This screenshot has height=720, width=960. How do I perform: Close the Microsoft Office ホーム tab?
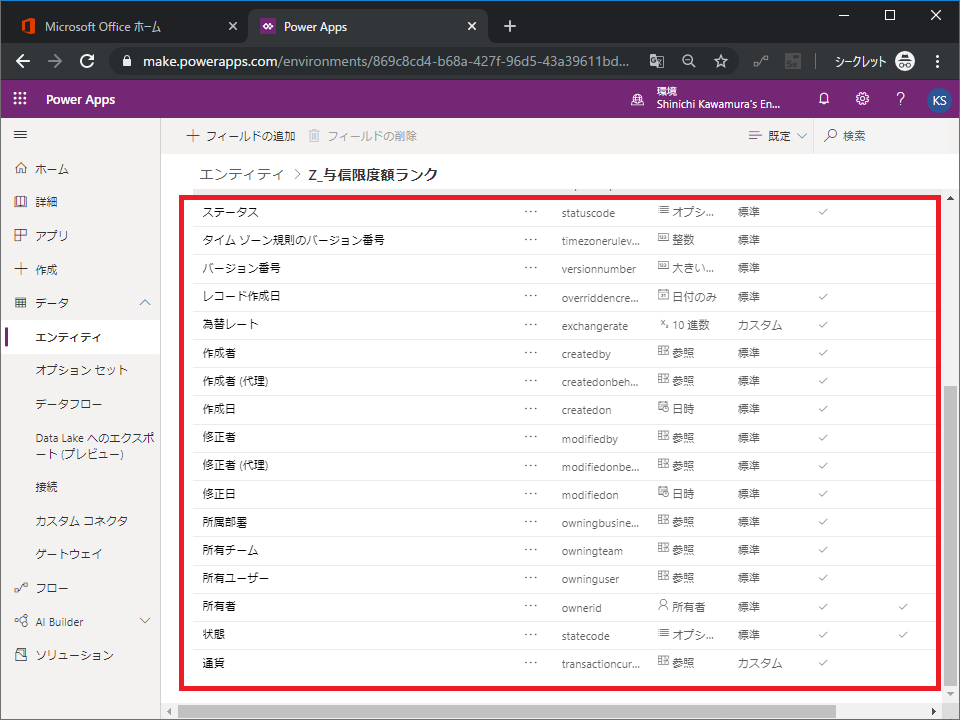[x=233, y=26]
